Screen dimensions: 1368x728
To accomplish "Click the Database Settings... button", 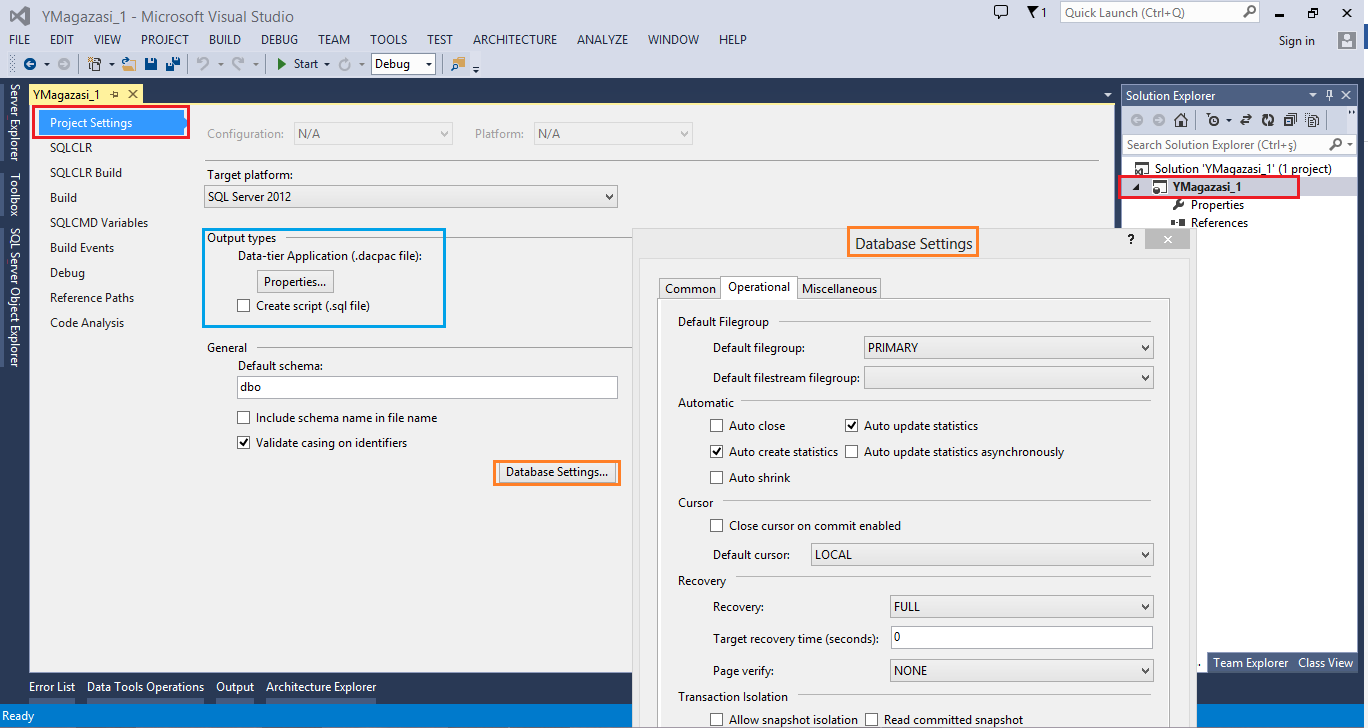I will click(557, 472).
